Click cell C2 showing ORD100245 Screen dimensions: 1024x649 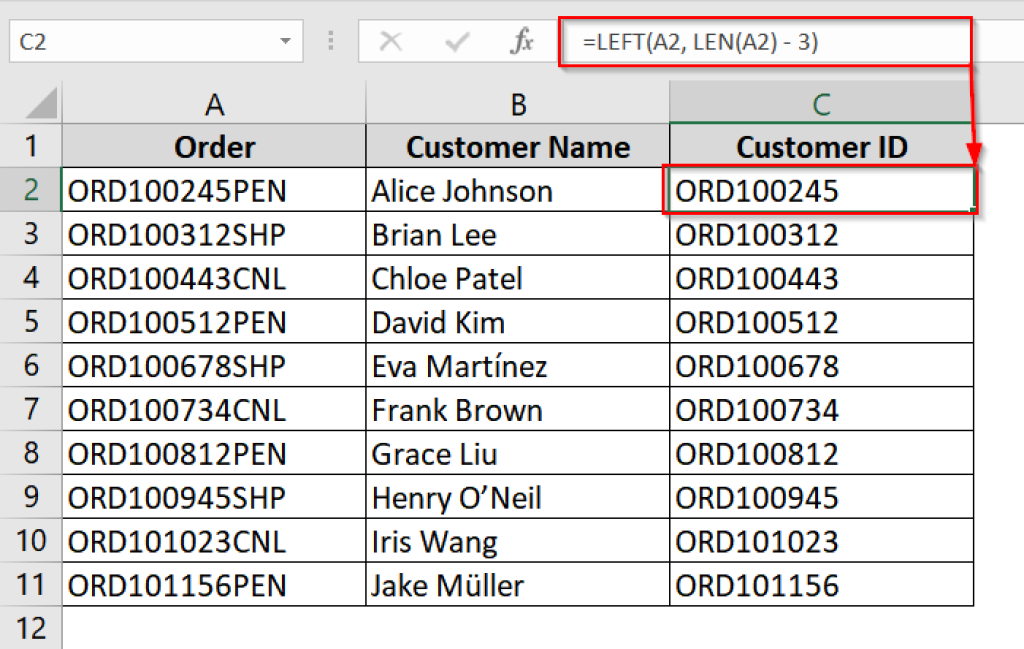point(821,190)
